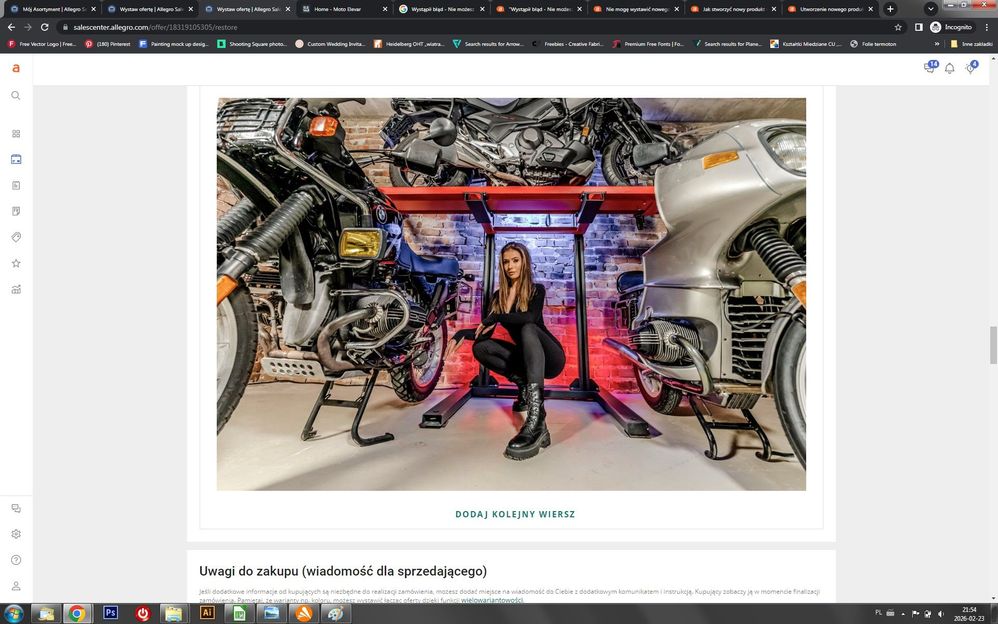Switch to the Mój Asortyment Allegro tab

[x=50, y=9]
